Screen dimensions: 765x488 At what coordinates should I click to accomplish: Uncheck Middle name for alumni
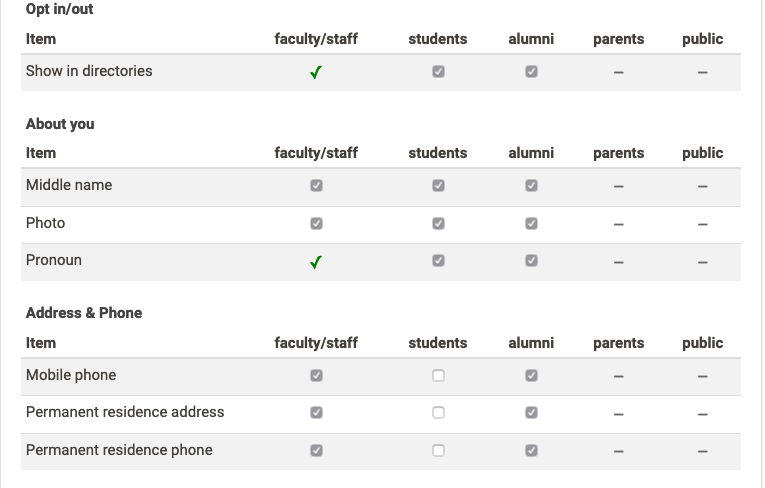(x=531, y=185)
